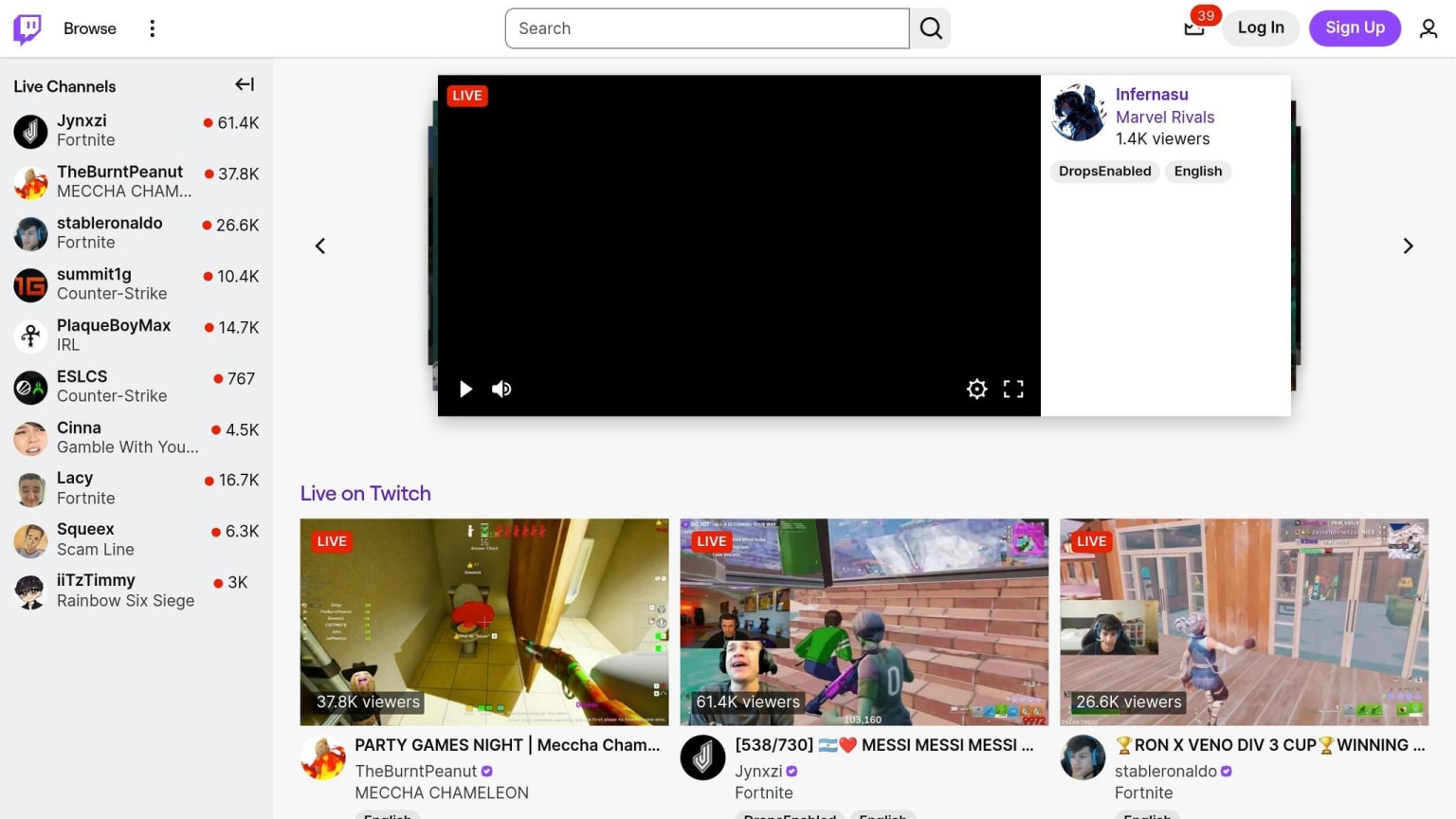Select iiTzTimmy channel name in sidebar
1456x819 pixels.
pyautogui.click(x=96, y=580)
